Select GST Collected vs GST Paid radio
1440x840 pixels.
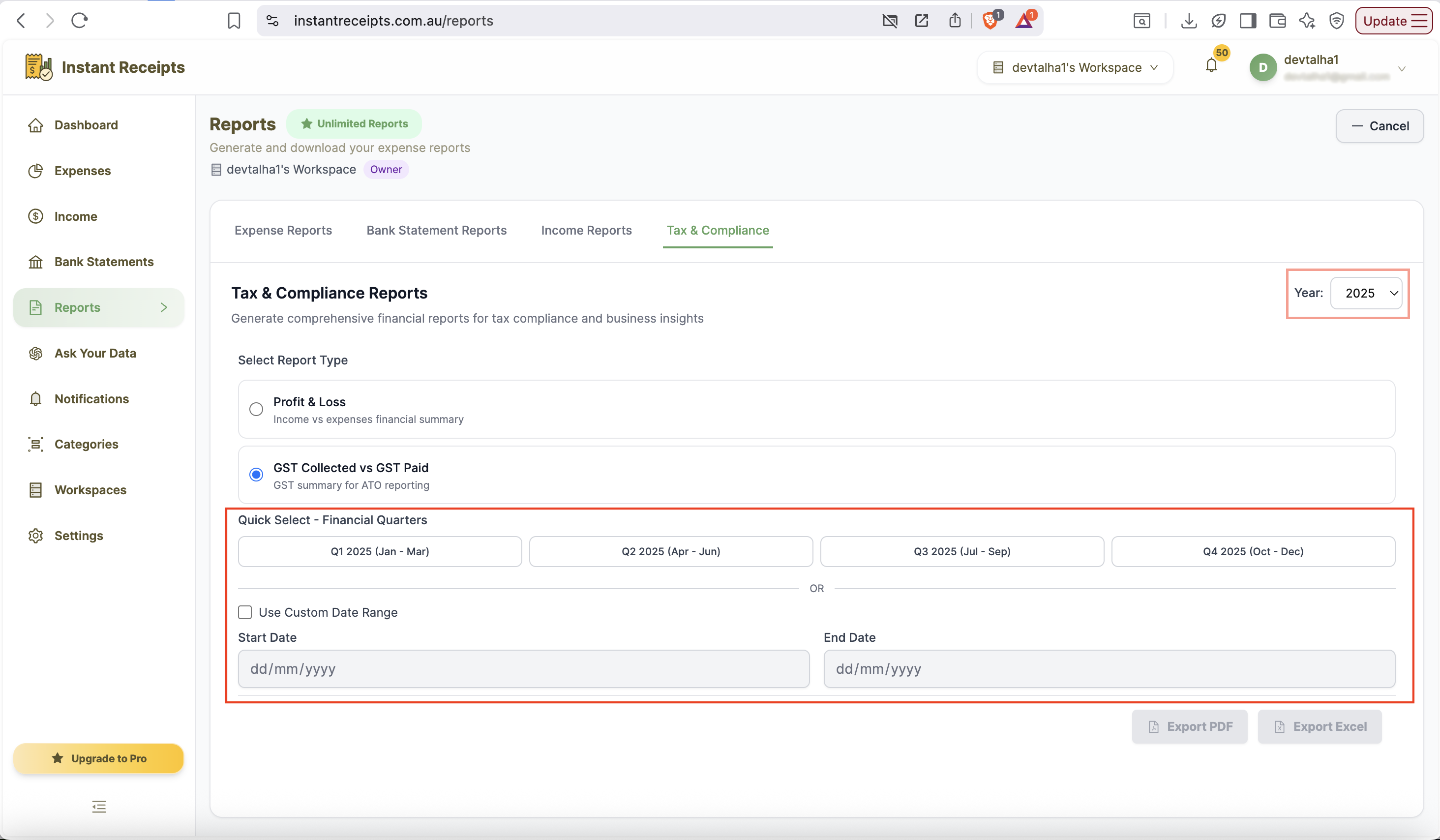click(x=256, y=474)
